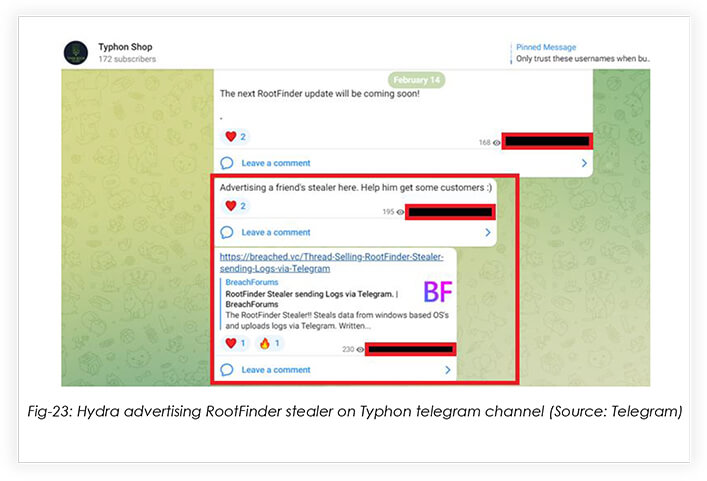The image size is (707, 481).
Task: Click message 'The next RootFinder update will be coming soon!'
Action: point(319,94)
